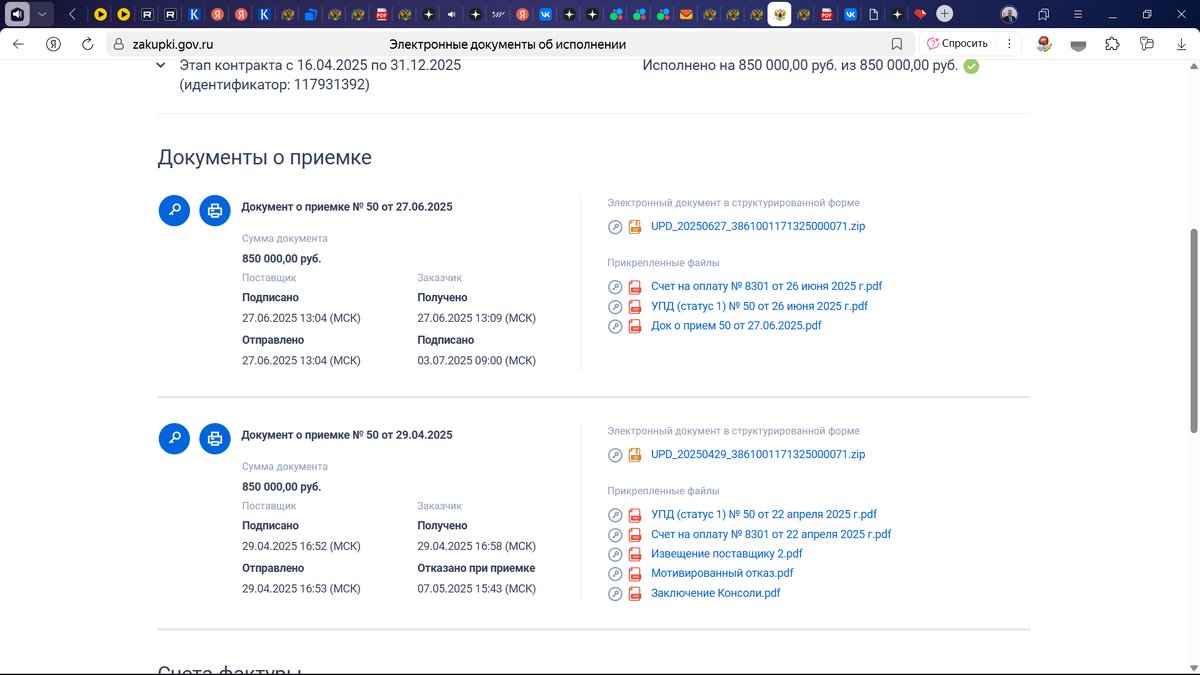1200x675 pixels.
Task: Click signature icon beside UPD_20250429 zip file
Action: click(x=615, y=455)
